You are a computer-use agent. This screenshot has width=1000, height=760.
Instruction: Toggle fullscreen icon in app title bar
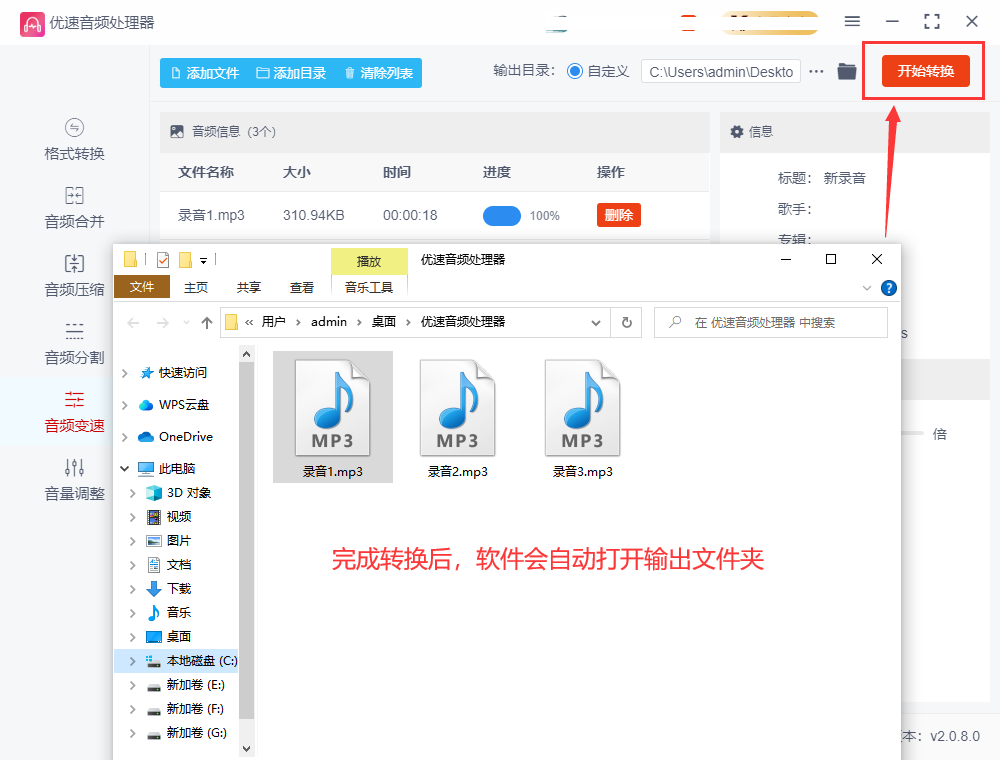pos(932,22)
